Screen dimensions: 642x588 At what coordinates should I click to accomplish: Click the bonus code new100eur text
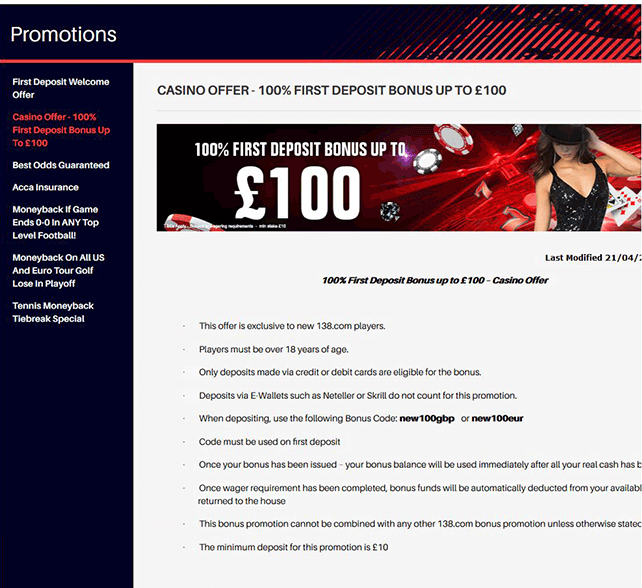(x=497, y=418)
